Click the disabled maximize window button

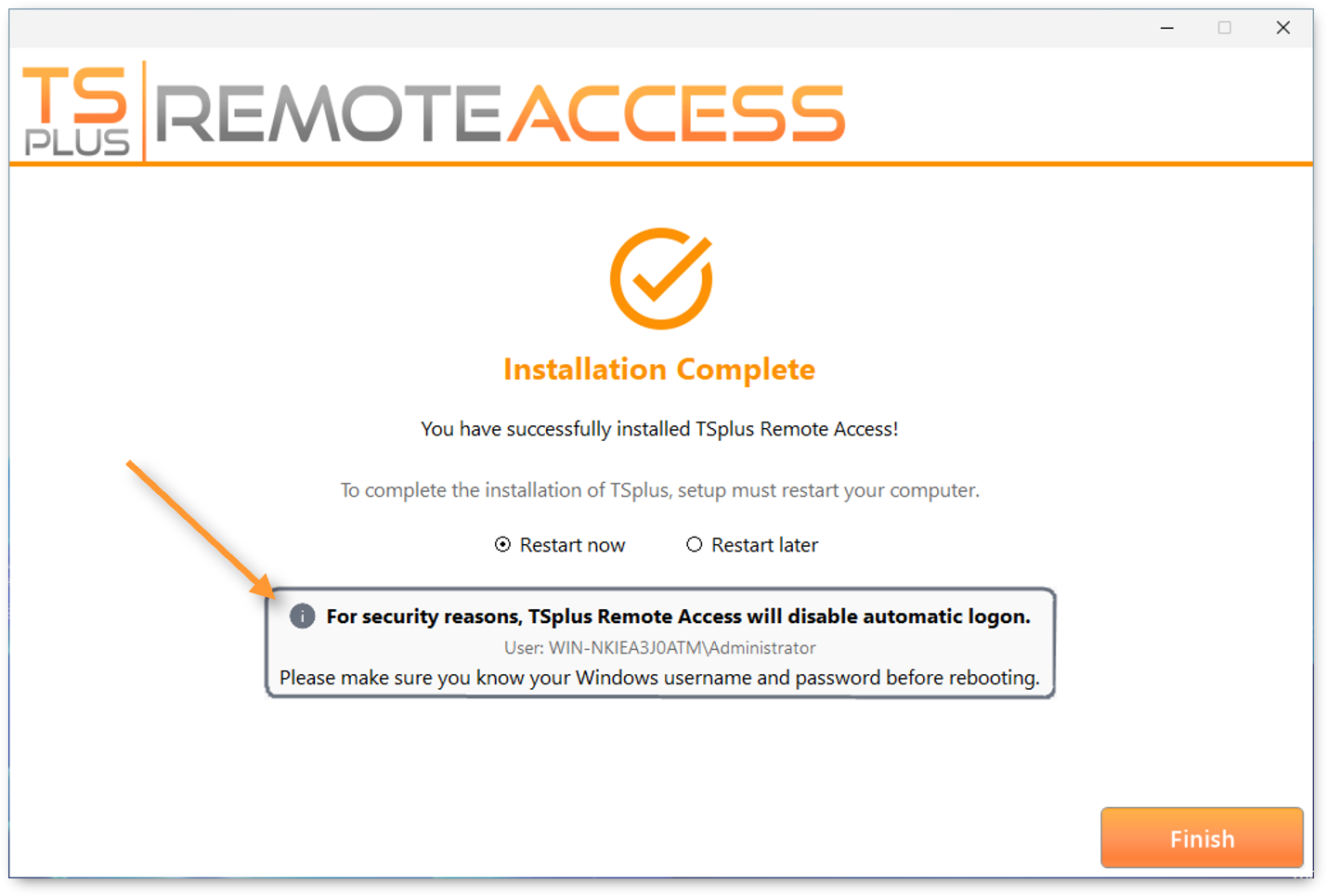point(1225,28)
